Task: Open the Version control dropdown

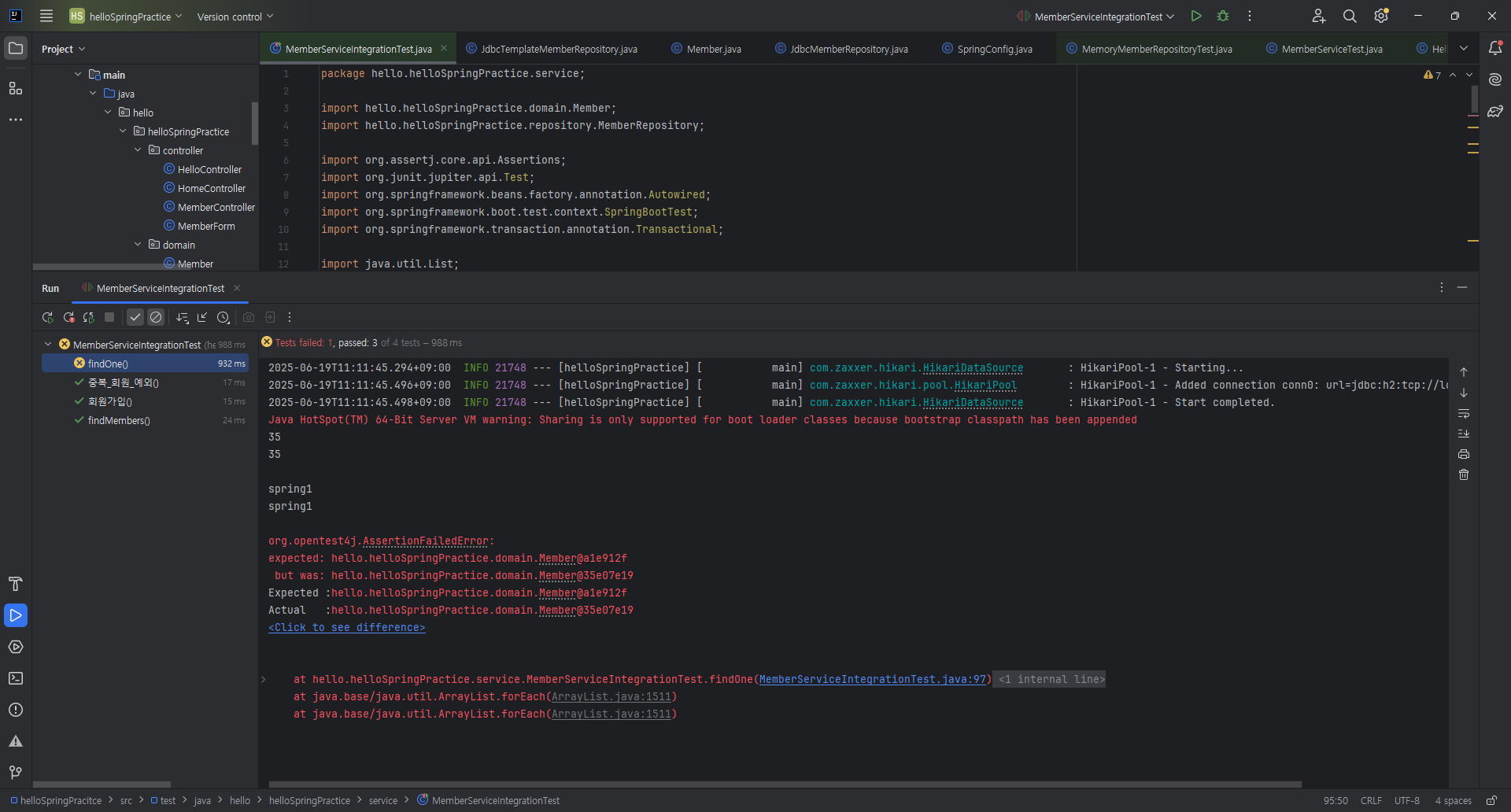Action: (235, 17)
